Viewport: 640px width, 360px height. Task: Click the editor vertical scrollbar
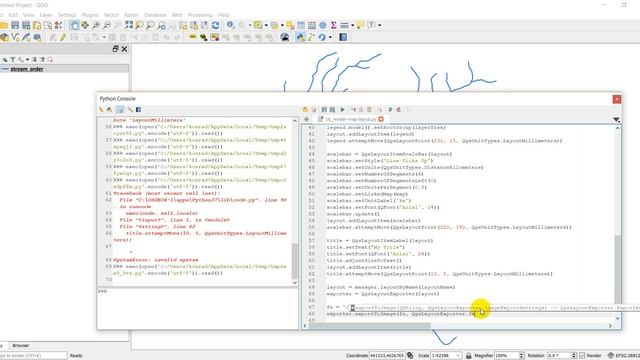pos(618,269)
